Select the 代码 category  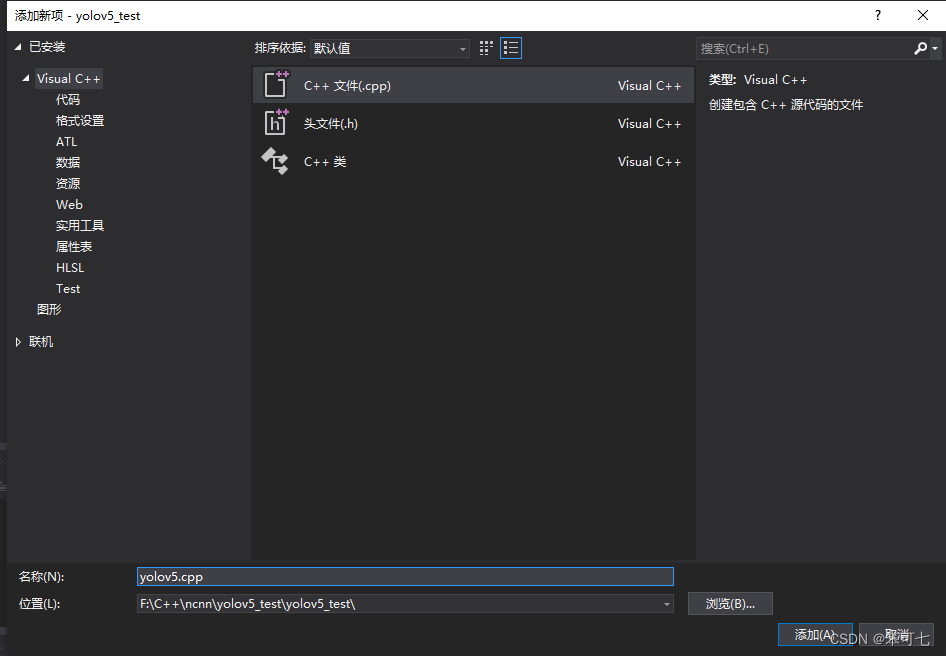[68, 100]
